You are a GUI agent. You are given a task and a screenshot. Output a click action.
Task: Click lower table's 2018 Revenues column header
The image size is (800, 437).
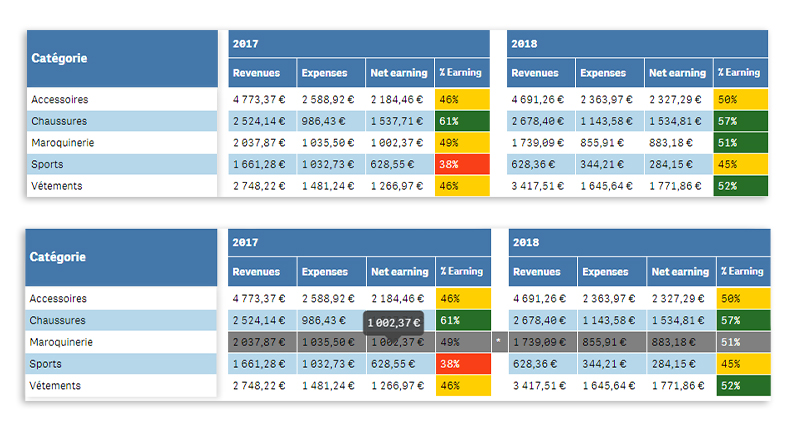coord(543,272)
